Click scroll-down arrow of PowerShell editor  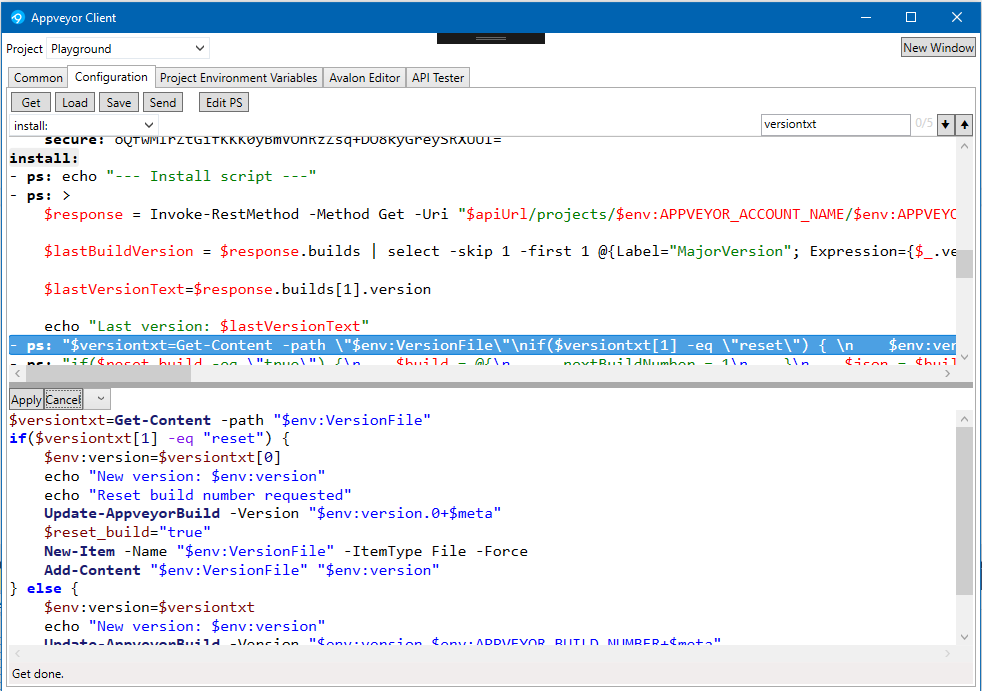coord(964,636)
